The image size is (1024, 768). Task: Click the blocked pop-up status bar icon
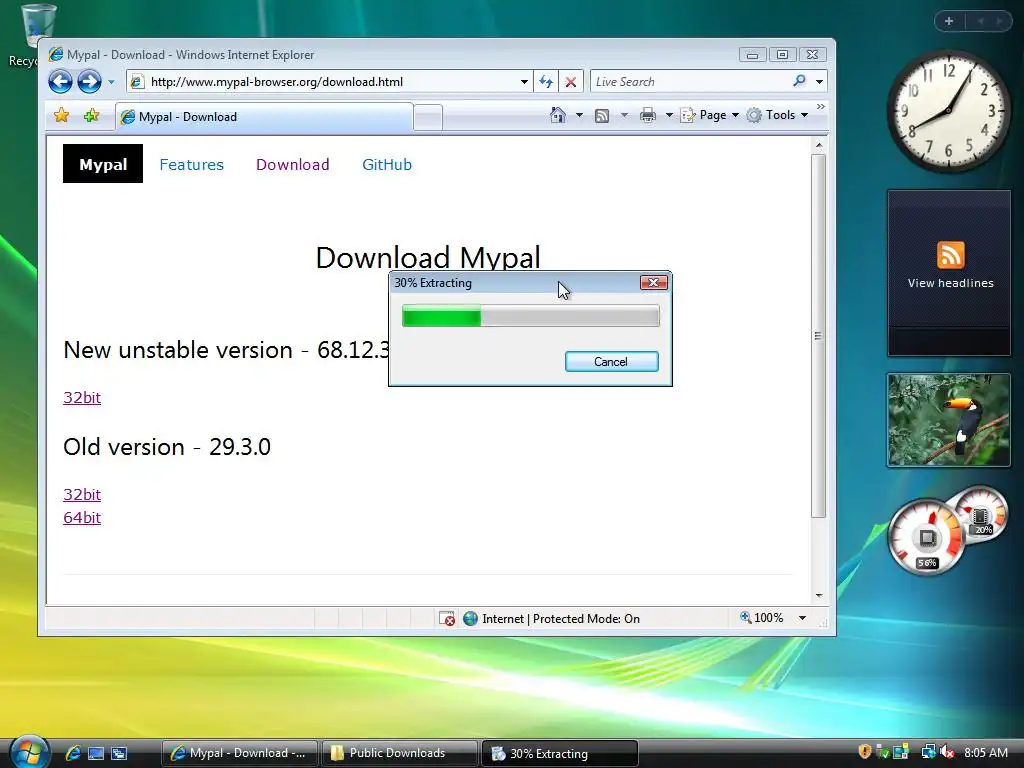(x=447, y=618)
